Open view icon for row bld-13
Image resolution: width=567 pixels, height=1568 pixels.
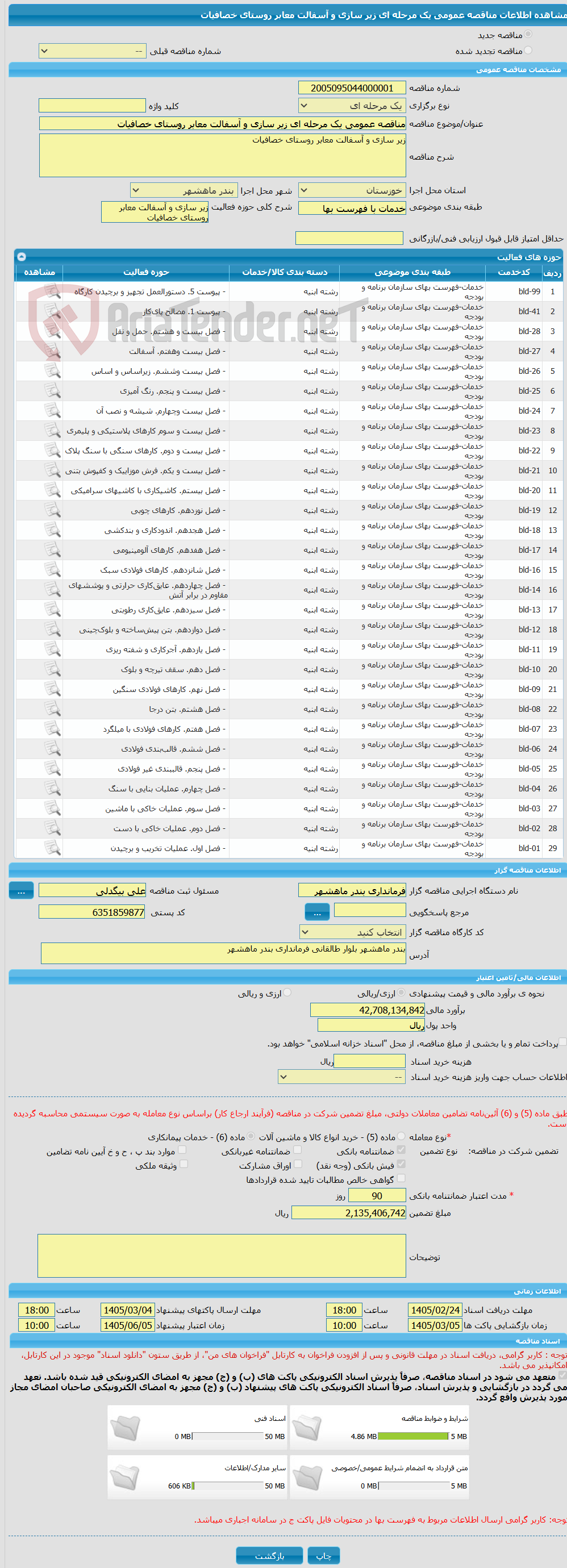pyautogui.click(x=53, y=609)
